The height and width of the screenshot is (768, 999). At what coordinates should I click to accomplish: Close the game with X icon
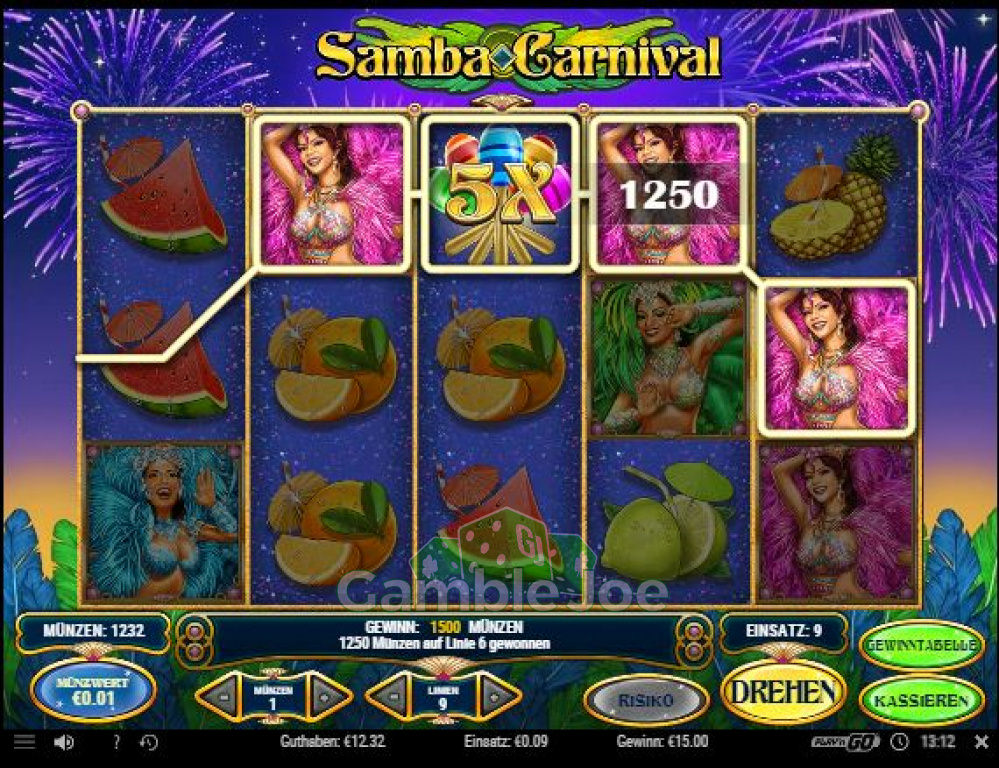[982, 741]
